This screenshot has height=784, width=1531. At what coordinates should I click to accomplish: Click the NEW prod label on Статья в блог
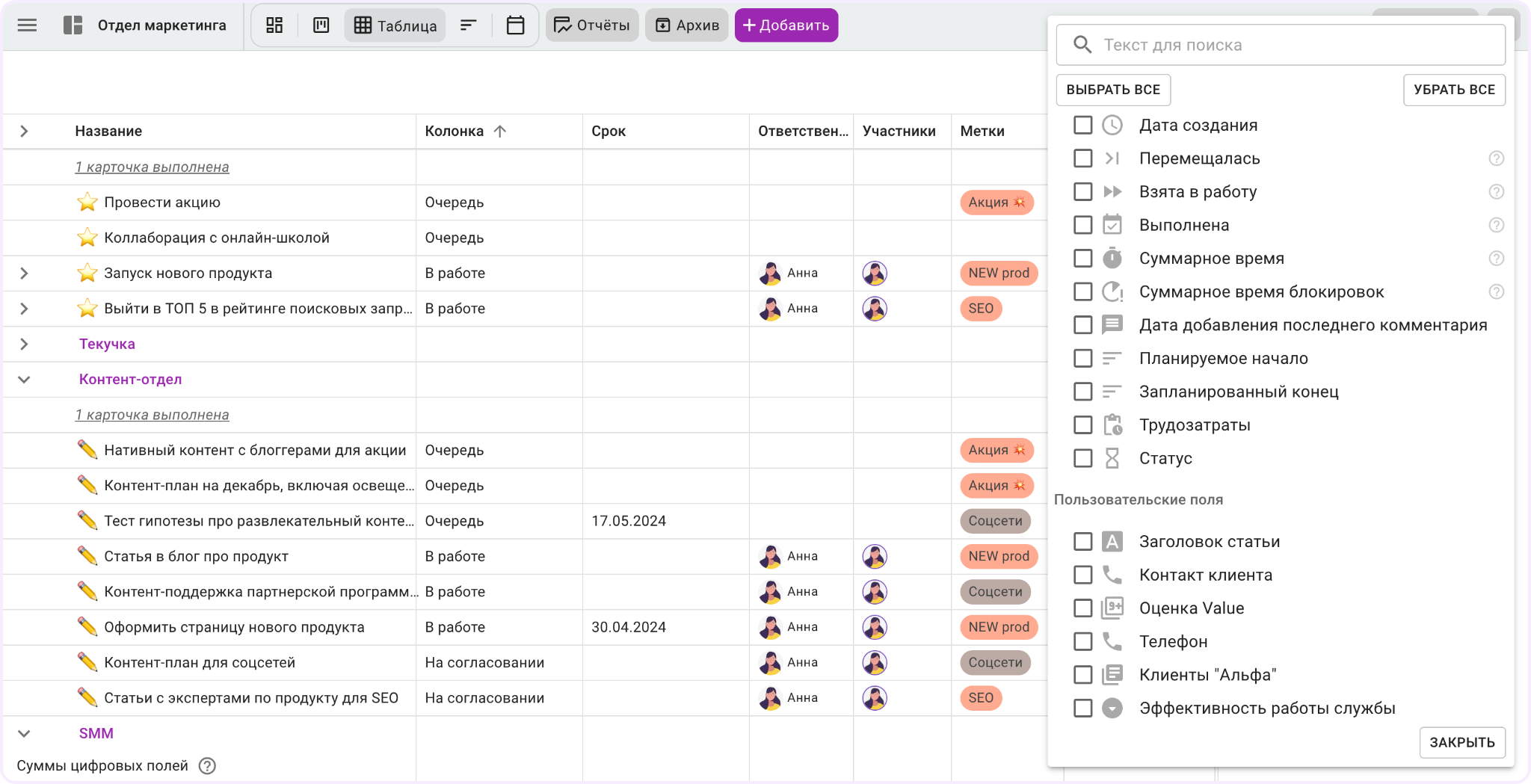tap(998, 557)
